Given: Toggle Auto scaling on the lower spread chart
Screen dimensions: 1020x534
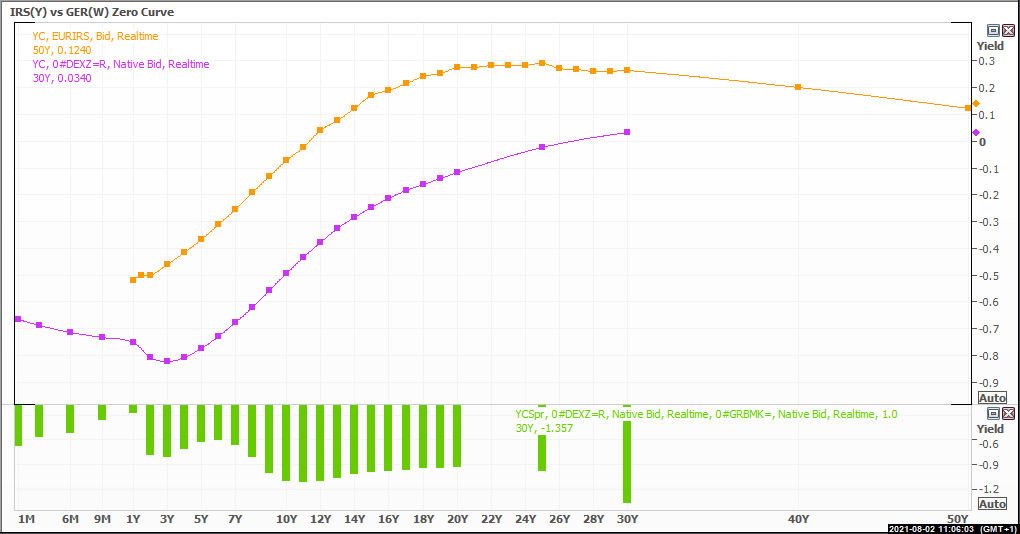Looking at the screenshot, I should tap(991, 504).
